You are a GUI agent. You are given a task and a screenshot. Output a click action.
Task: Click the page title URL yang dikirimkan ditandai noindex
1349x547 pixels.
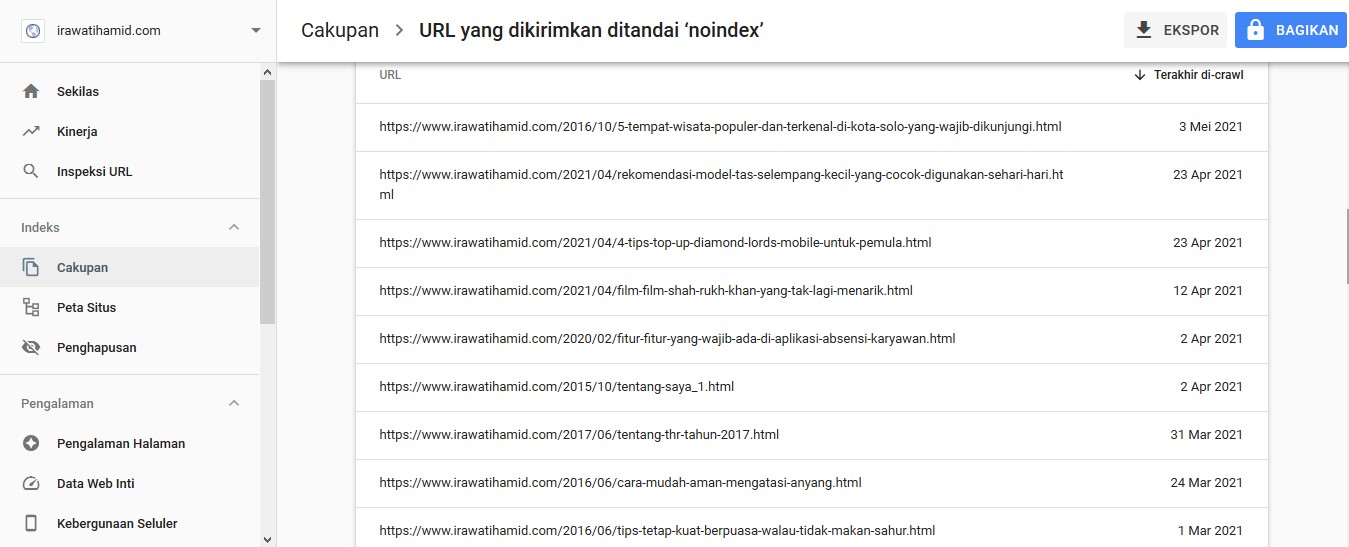(592, 30)
